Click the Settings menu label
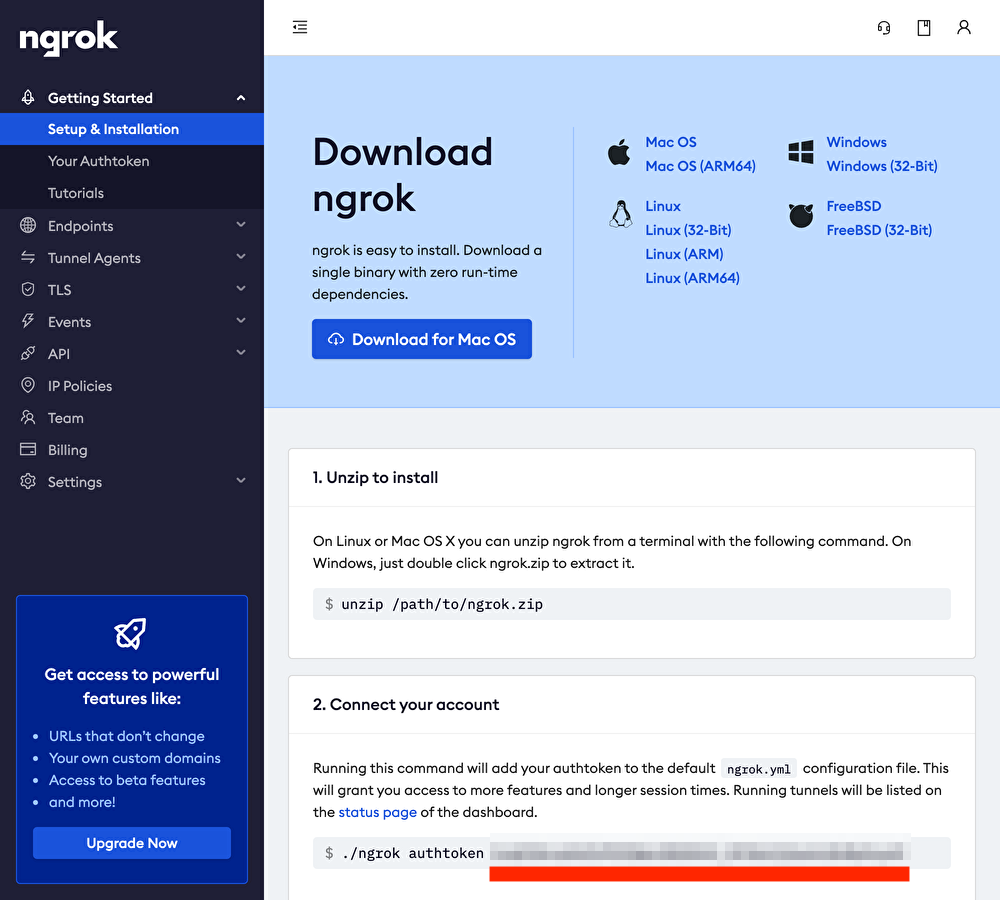This screenshot has width=1000, height=900. pyautogui.click(x=75, y=482)
